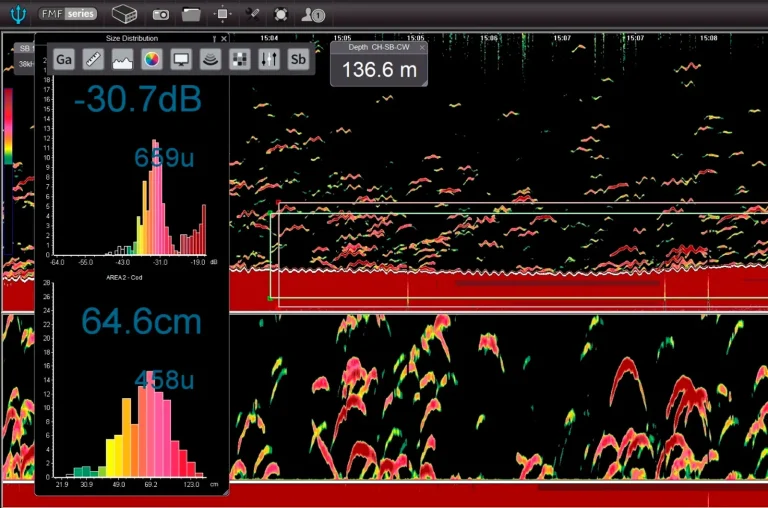Click the 15:06 time marker

[489, 38]
